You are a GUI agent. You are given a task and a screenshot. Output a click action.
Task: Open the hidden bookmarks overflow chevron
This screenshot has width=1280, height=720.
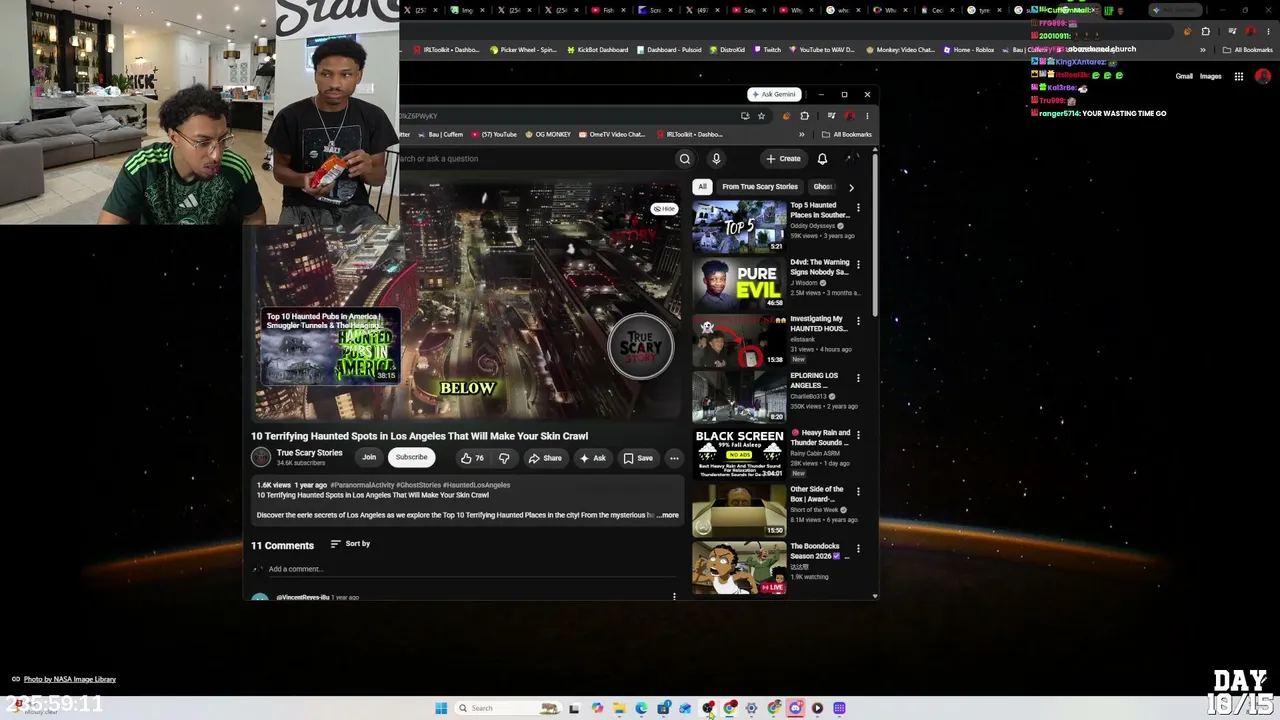[801, 134]
